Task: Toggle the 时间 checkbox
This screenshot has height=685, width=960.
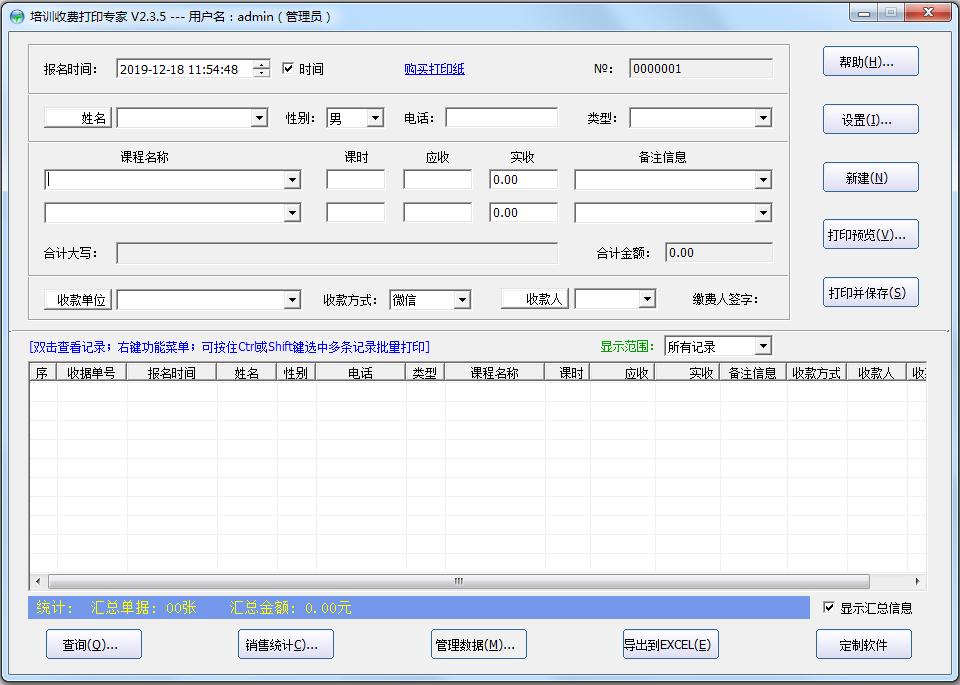Action: (x=289, y=69)
